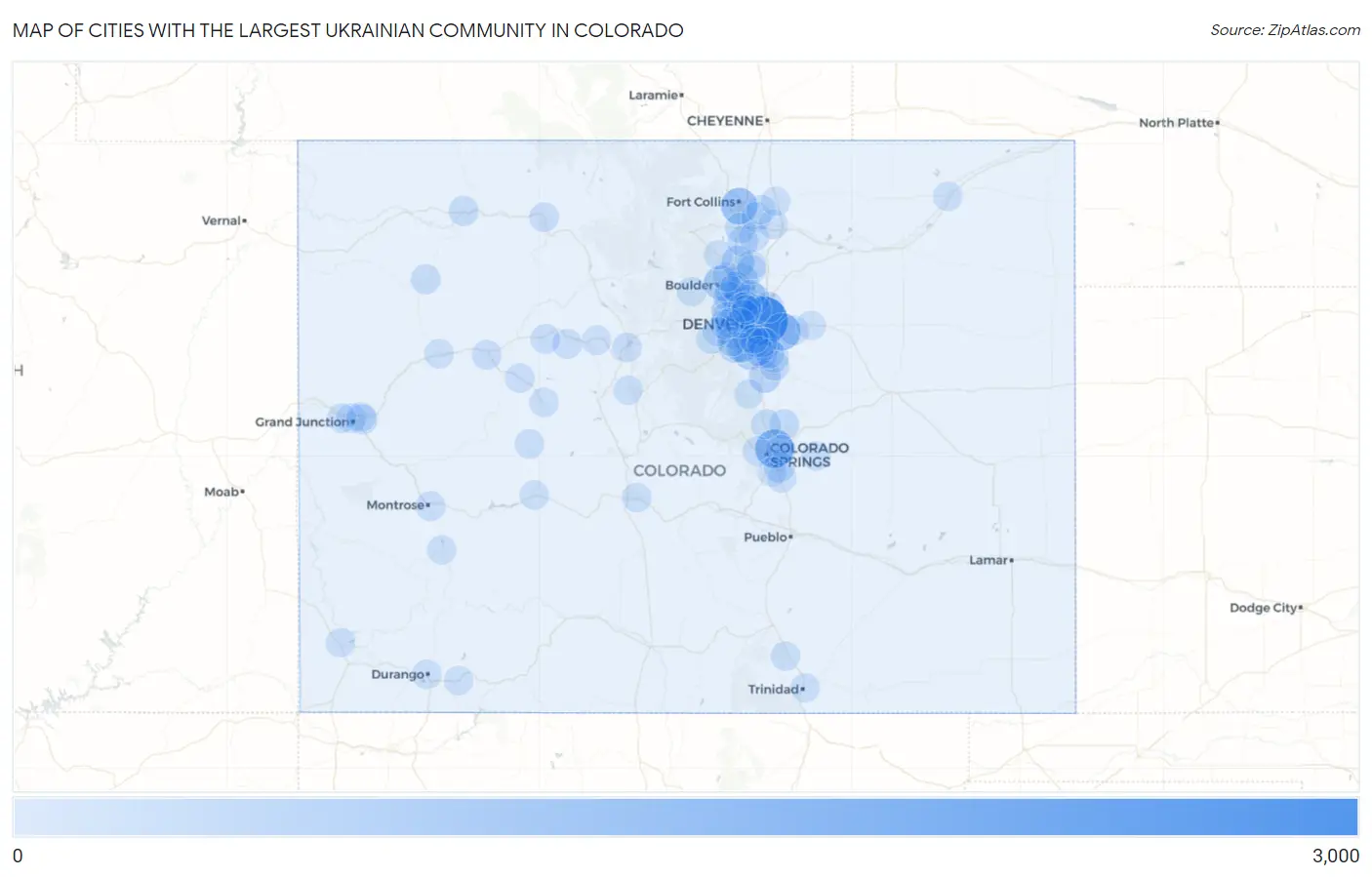Click the Cheyenne city label
The height and width of the screenshot is (877, 1372).
pyautogui.click(x=727, y=121)
